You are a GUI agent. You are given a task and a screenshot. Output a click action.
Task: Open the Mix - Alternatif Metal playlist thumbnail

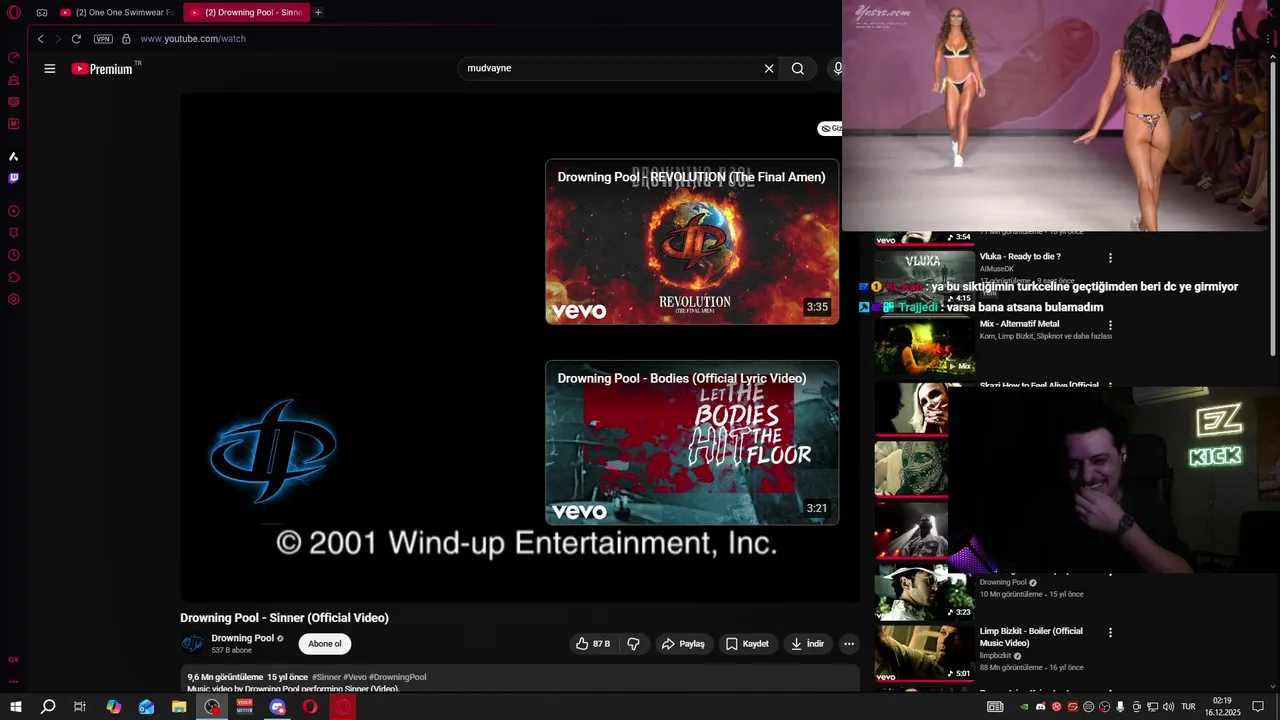click(925, 346)
